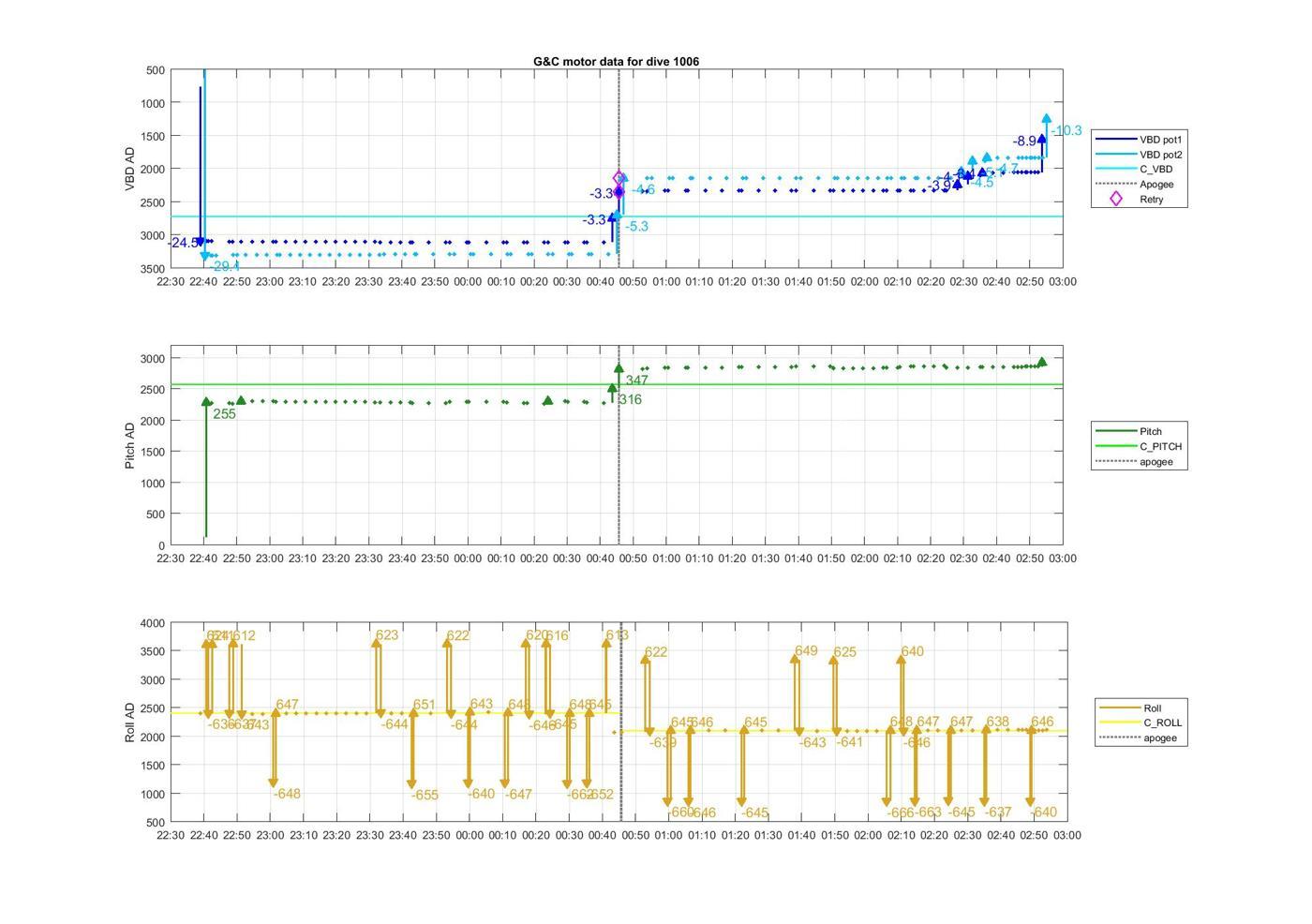
Task: Click the '01:30' time tick under the VBD plot
Action: pyautogui.click(x=766, y=282)
